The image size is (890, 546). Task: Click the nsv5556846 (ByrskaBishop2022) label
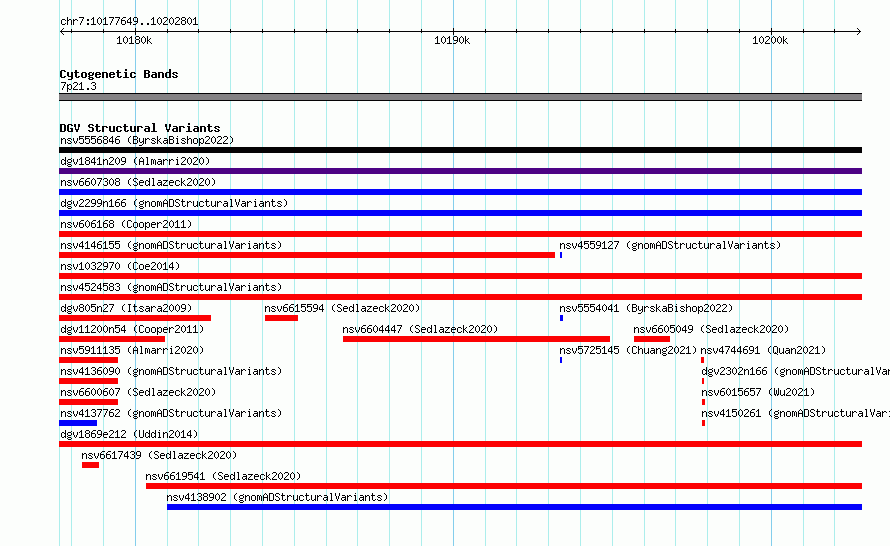click(x=147, y=140)
